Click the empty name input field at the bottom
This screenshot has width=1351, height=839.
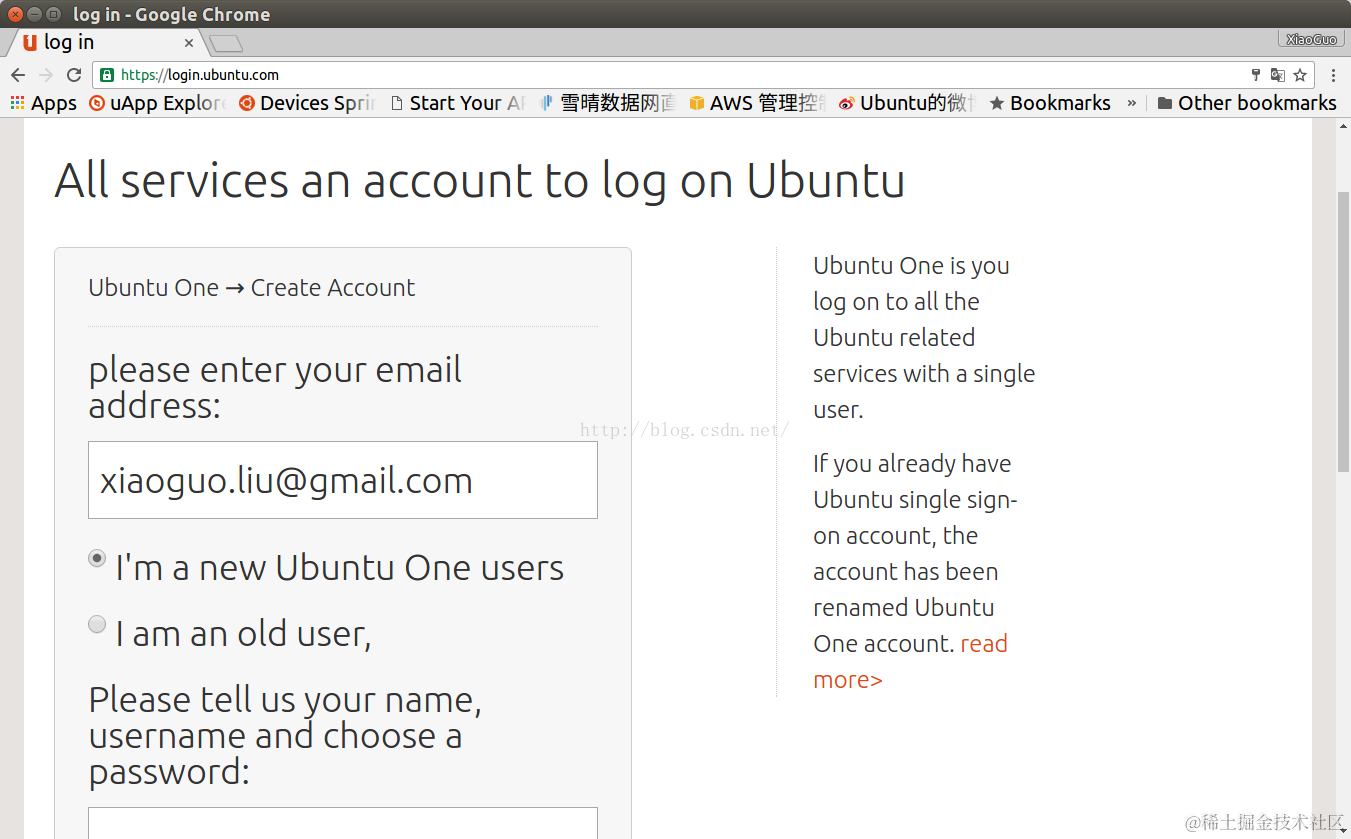click(x=343, y=823)
